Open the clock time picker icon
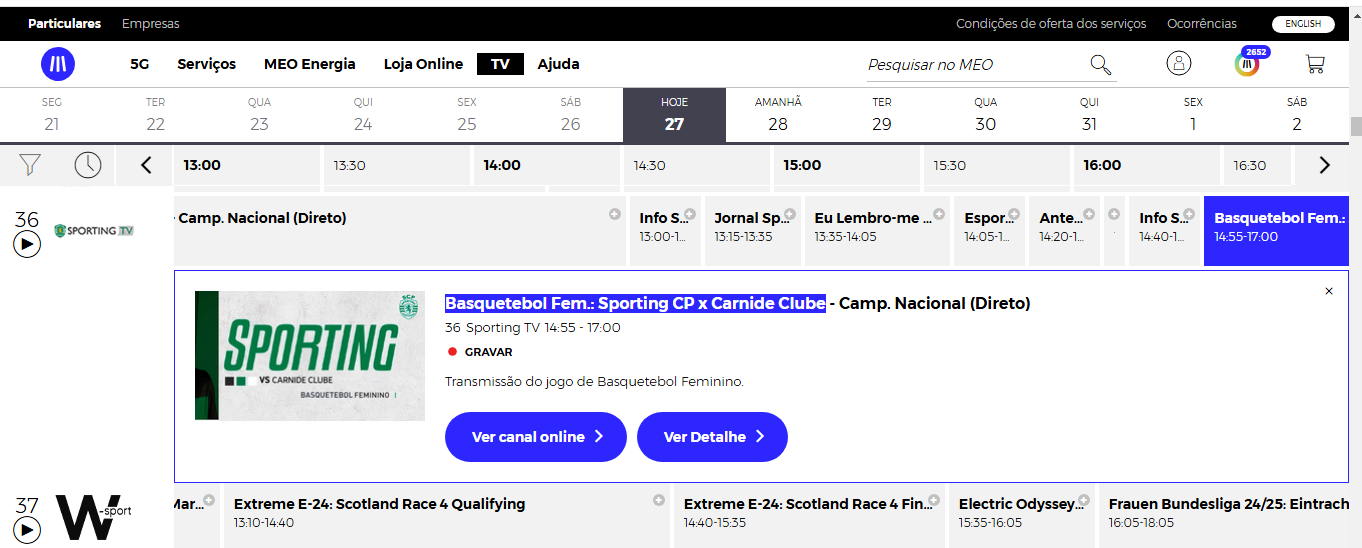The image size is (1362, 548). [88, 165]
